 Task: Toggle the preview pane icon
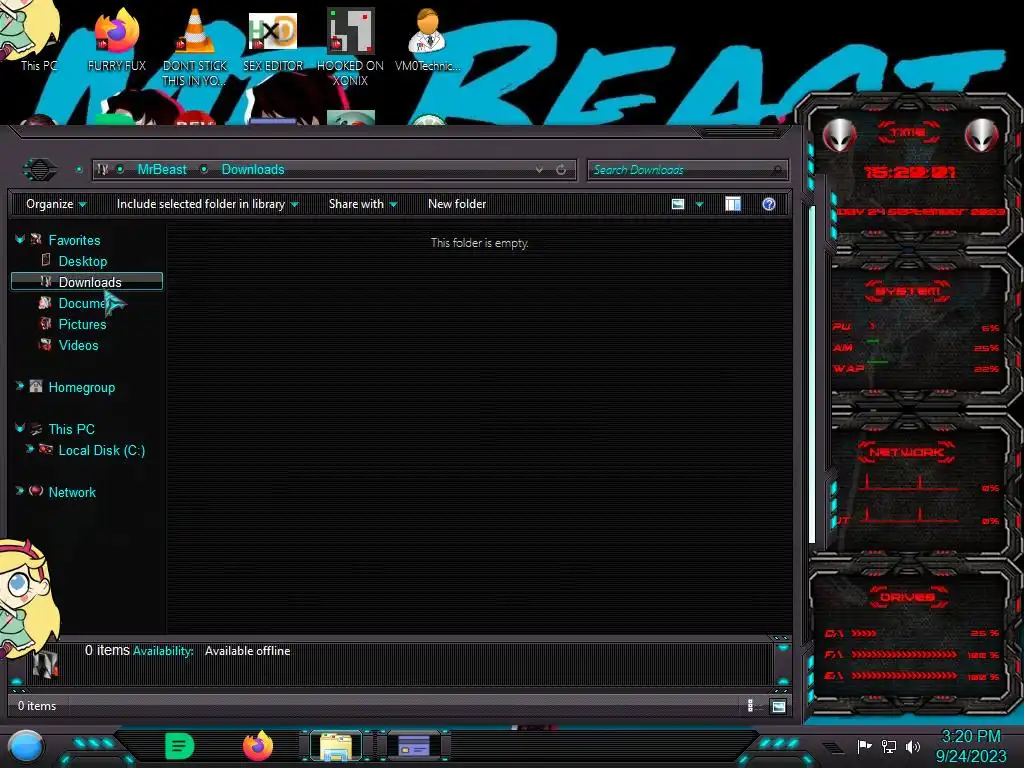tap(733, 204)
